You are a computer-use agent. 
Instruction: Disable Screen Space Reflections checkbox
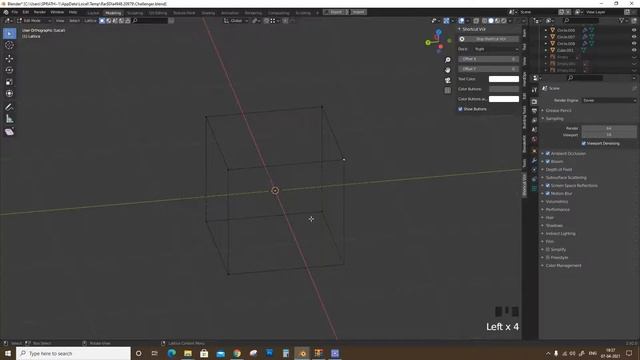point(548,186)
